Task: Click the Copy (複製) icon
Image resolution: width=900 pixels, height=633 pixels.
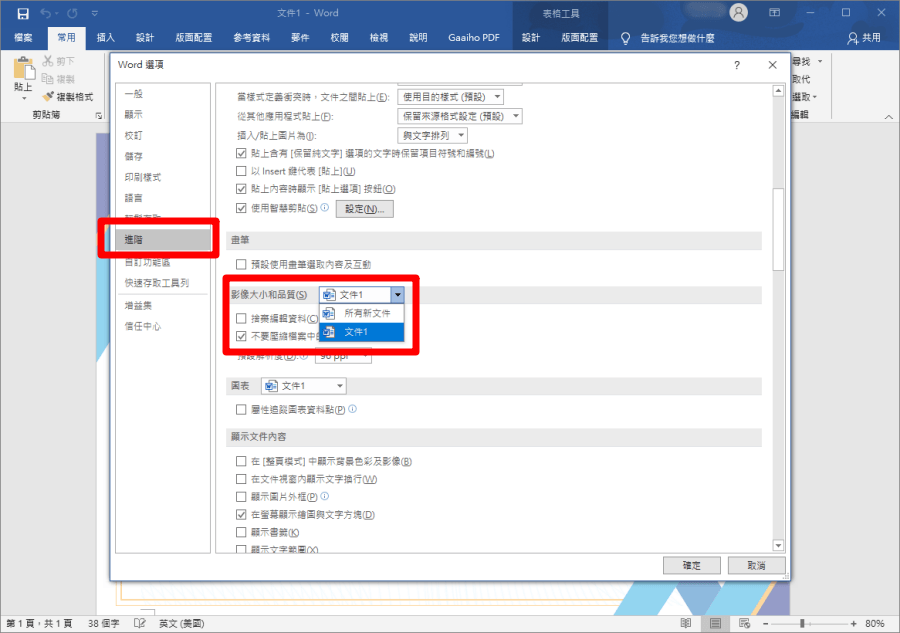Action: pos(48,79)
